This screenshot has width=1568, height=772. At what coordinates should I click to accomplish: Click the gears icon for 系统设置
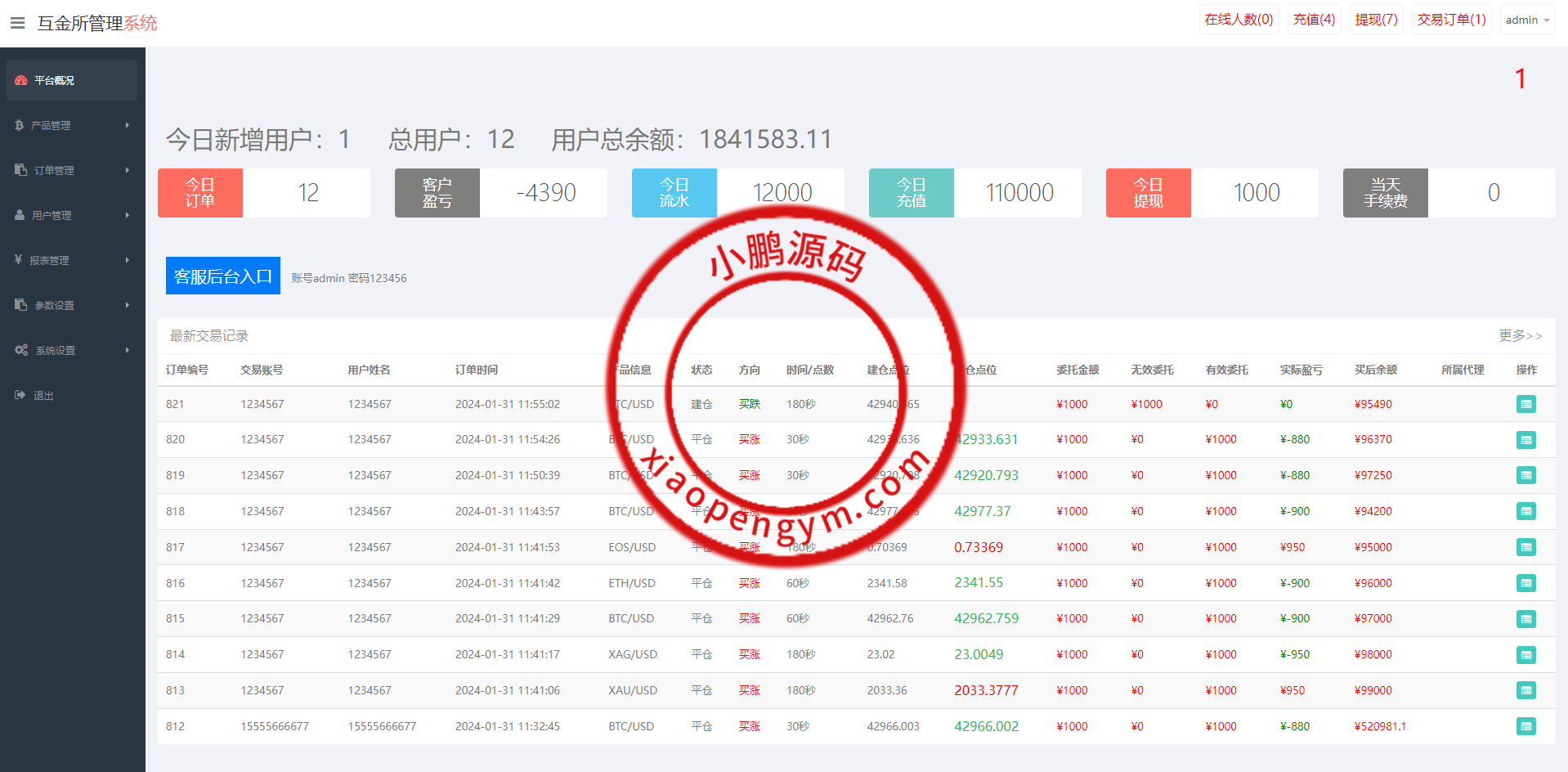tap(21, 350)
